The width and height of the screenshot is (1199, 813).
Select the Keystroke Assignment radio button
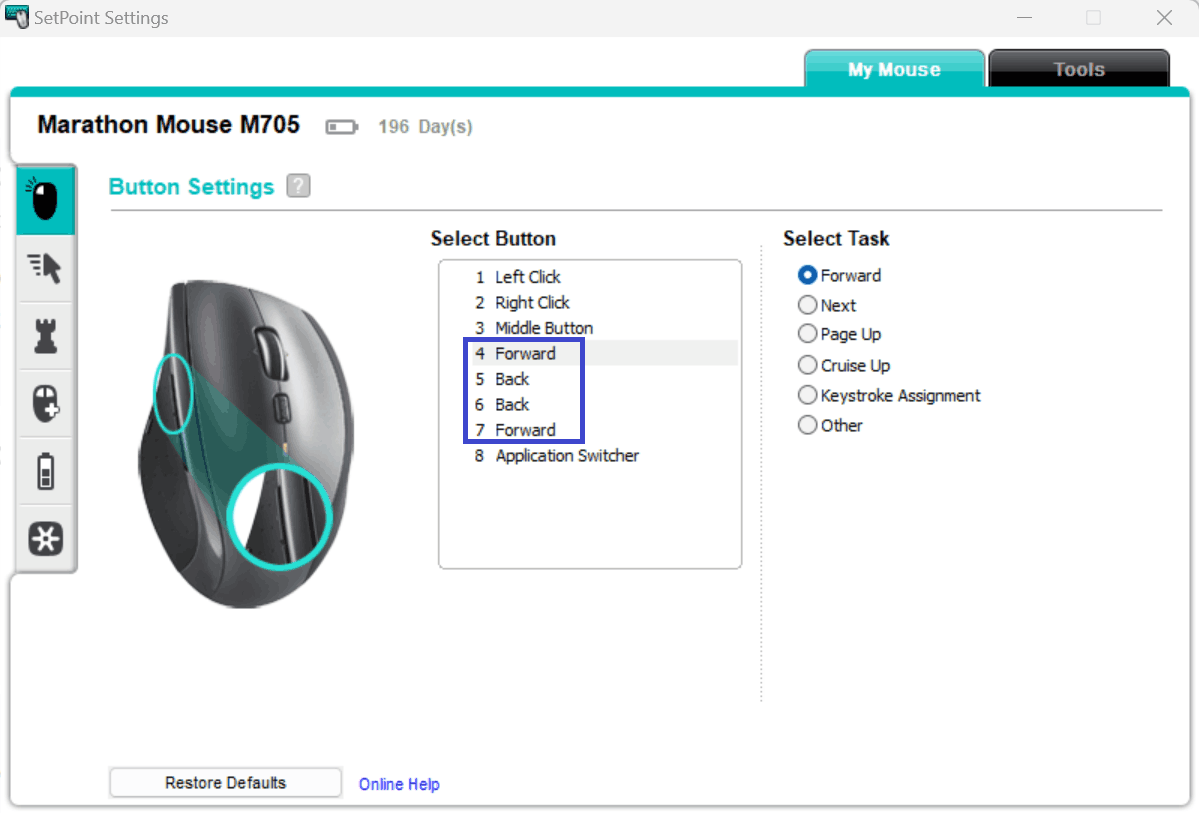click(x=807, y=395)
